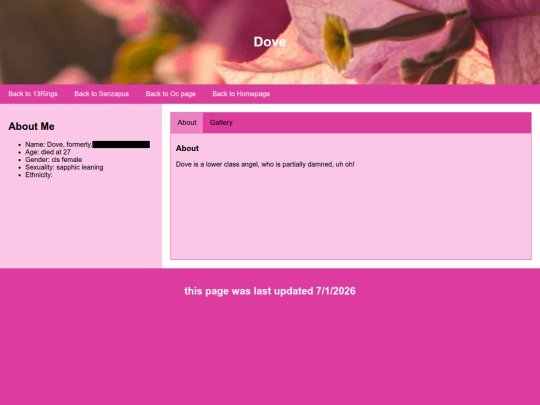Open the Gallery tab
This screenshot has width=540, height=405.
[221, 123]
